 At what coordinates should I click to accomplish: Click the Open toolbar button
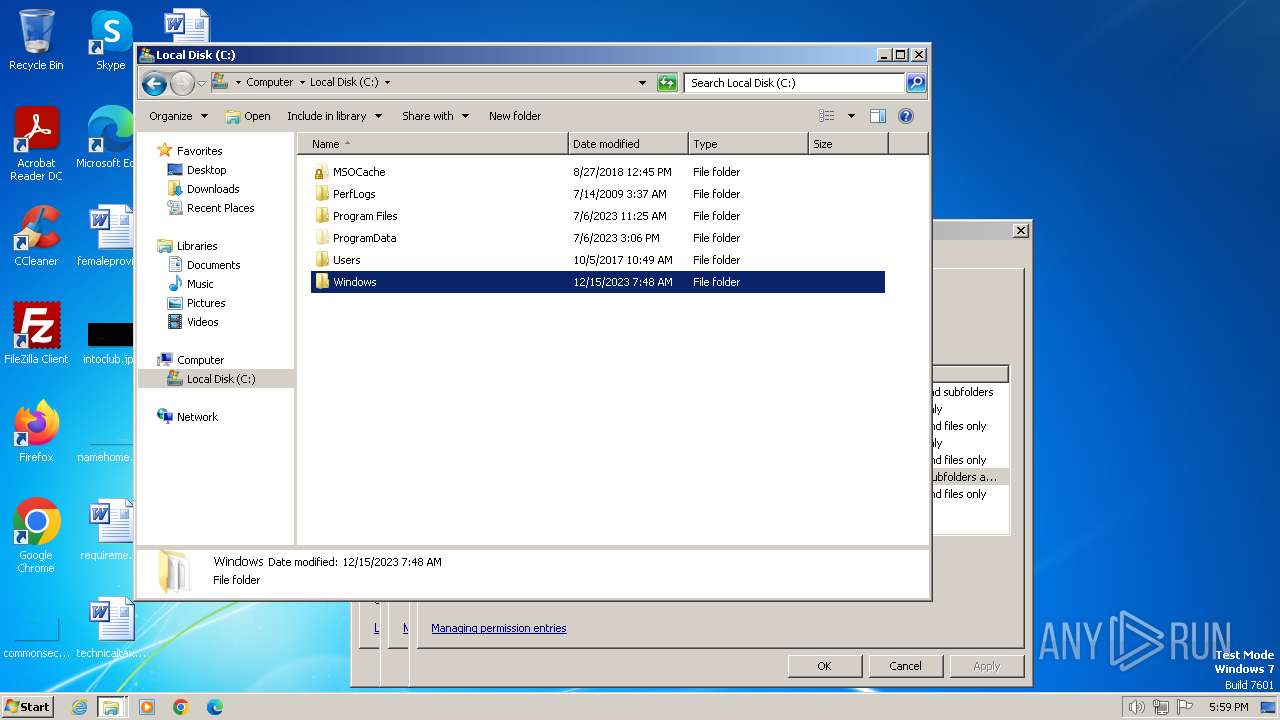pos(248,116)
